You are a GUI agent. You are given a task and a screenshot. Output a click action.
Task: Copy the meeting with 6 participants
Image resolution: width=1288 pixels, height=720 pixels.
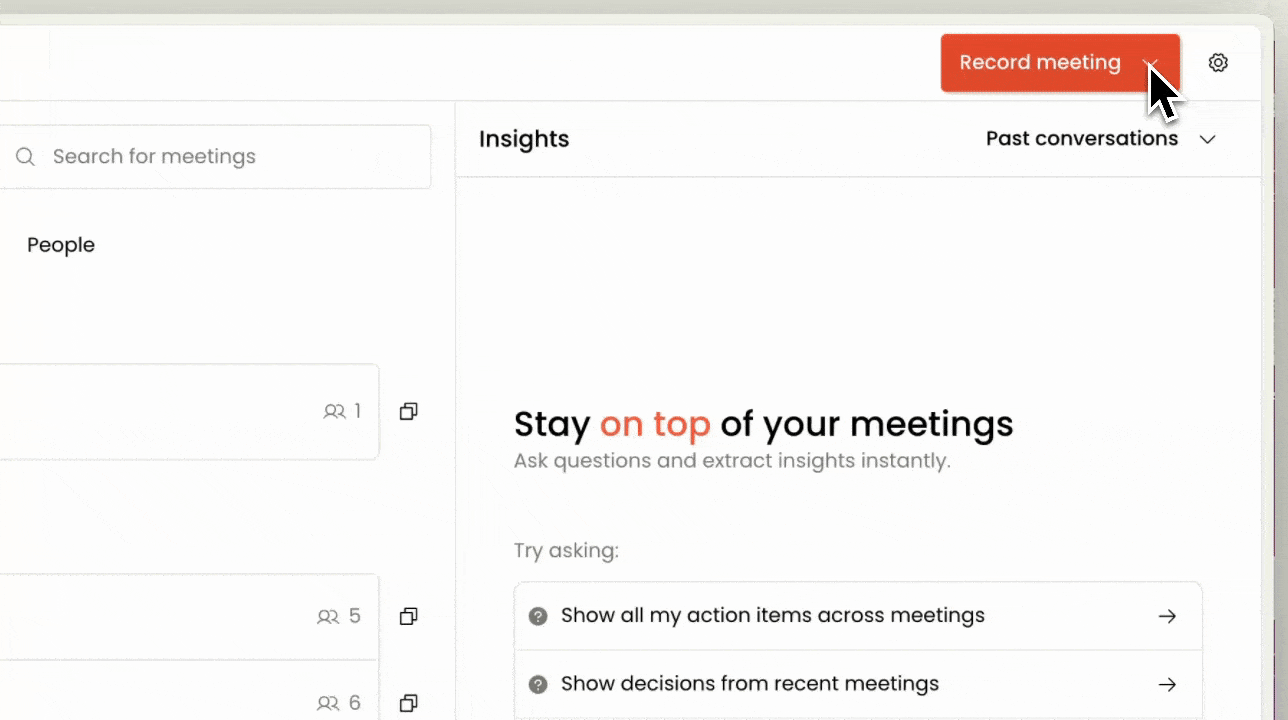(x=408, y=703)
